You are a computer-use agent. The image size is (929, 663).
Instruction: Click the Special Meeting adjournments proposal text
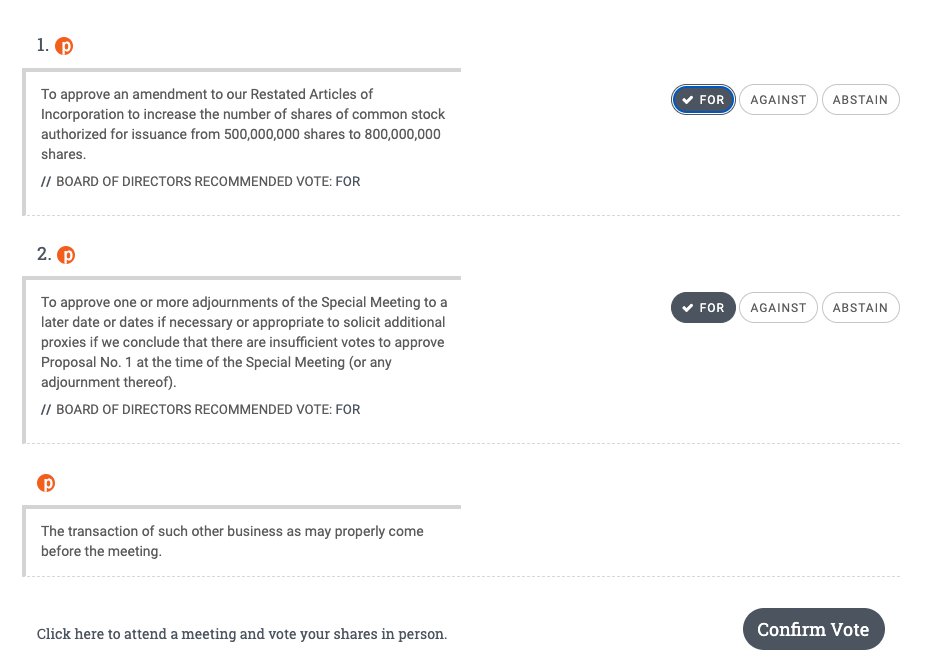click(244, 342)
